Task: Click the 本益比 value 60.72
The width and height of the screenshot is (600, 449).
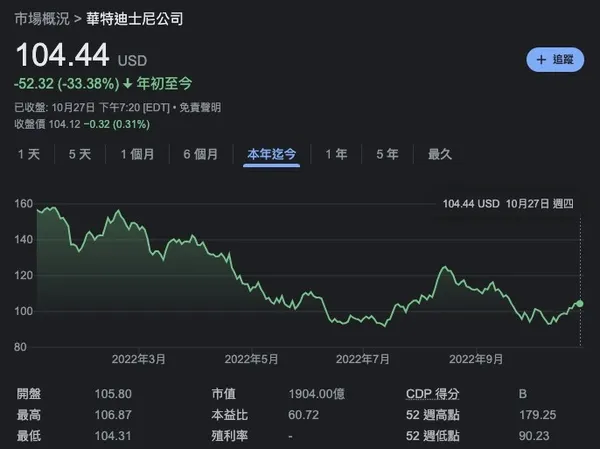Action: click(303, 415)
